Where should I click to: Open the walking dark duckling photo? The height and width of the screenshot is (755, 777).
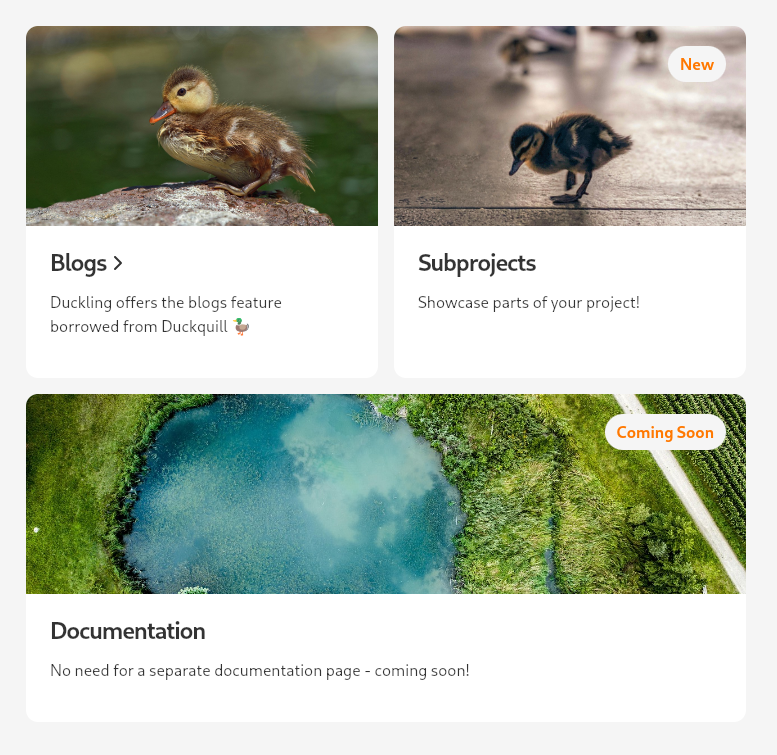click(x=570, y=126)
